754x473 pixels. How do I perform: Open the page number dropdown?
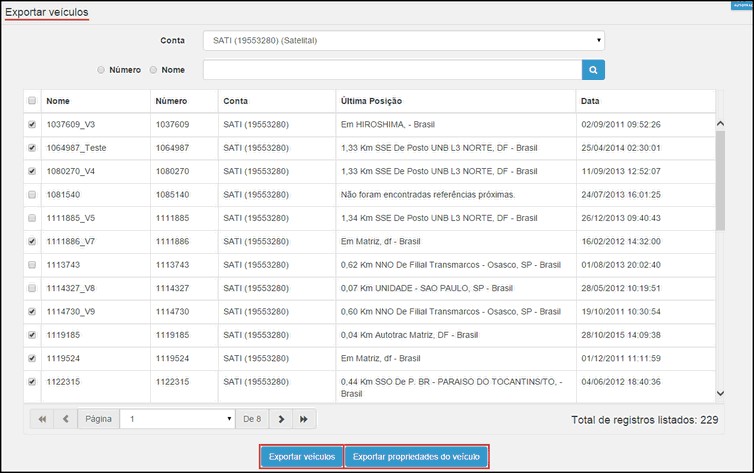coord(177,419)
